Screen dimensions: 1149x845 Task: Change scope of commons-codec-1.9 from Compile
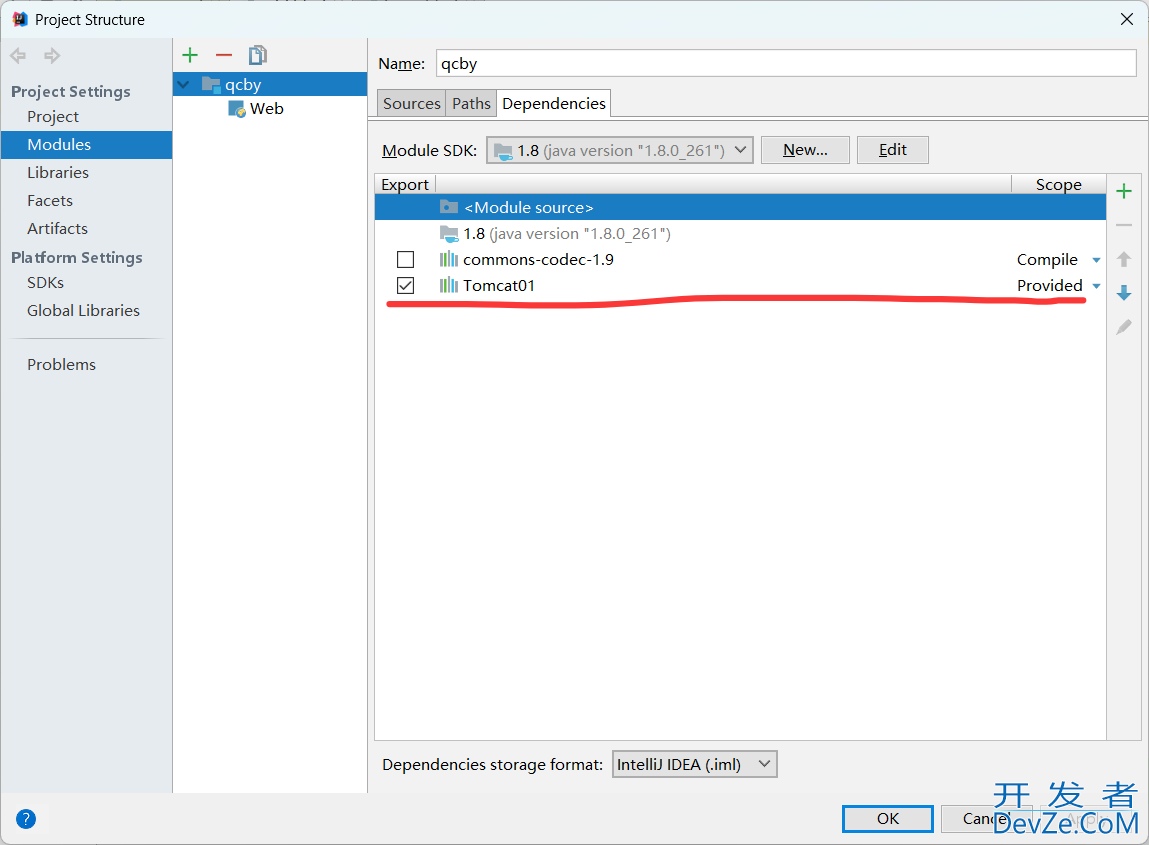(1058, 259)
